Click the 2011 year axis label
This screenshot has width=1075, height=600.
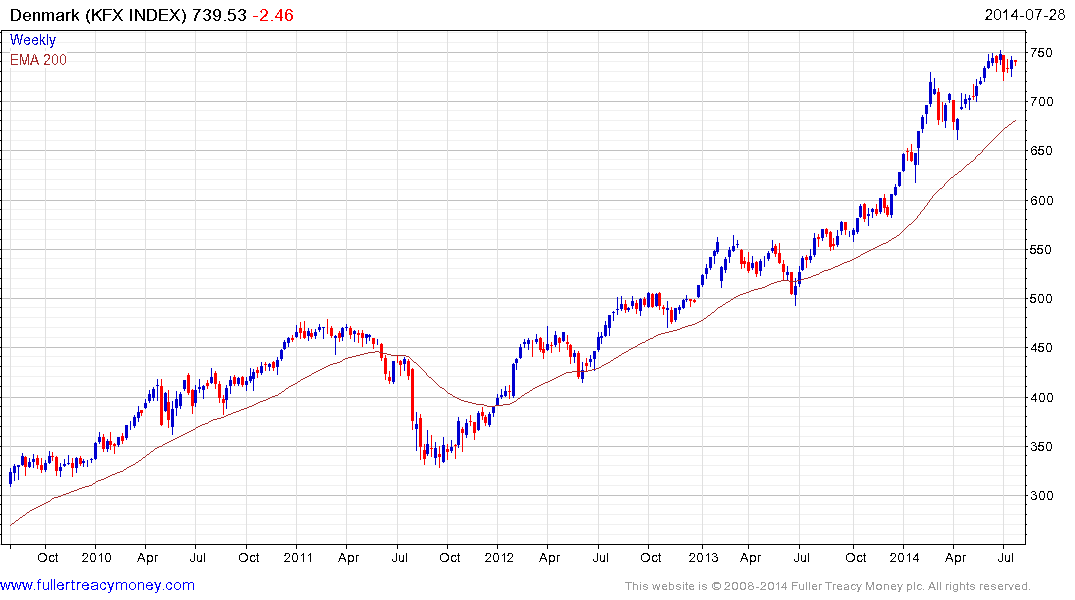298,557
